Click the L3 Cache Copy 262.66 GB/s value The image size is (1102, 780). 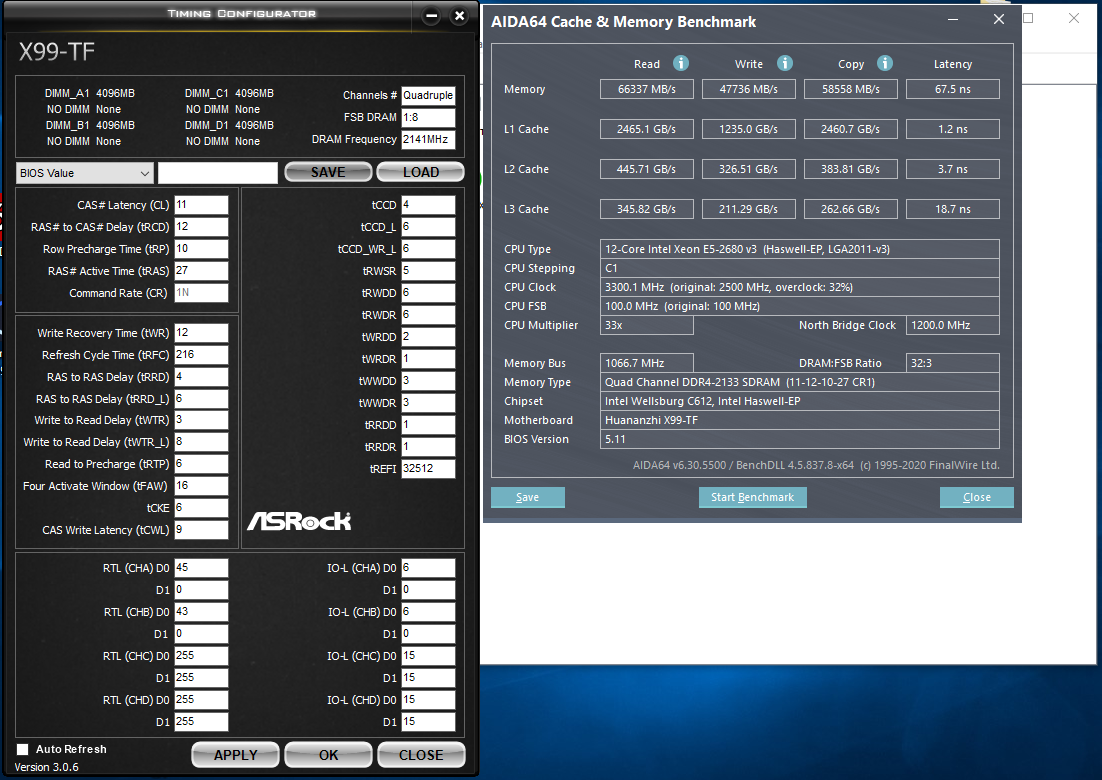(850, 209)
